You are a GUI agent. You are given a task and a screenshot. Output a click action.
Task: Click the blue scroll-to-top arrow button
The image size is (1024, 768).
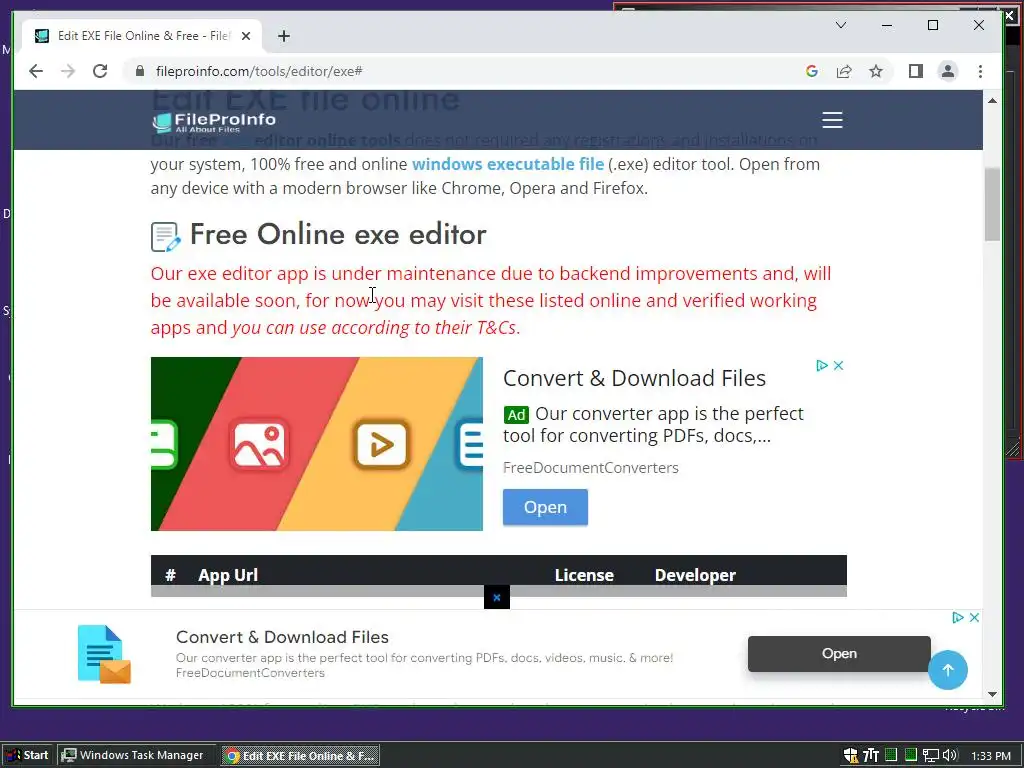click(948, 670)
